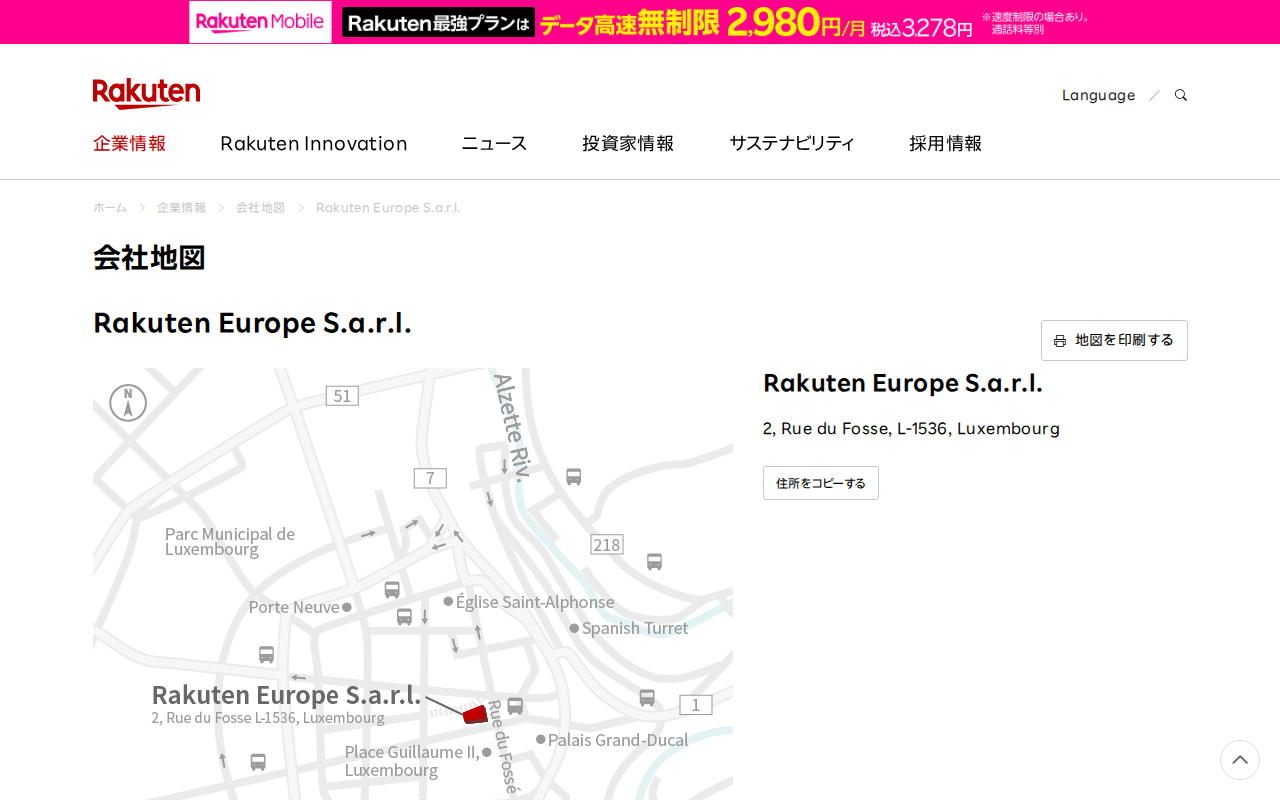
Task: Open the Language selector
Action: (1098, 95)
